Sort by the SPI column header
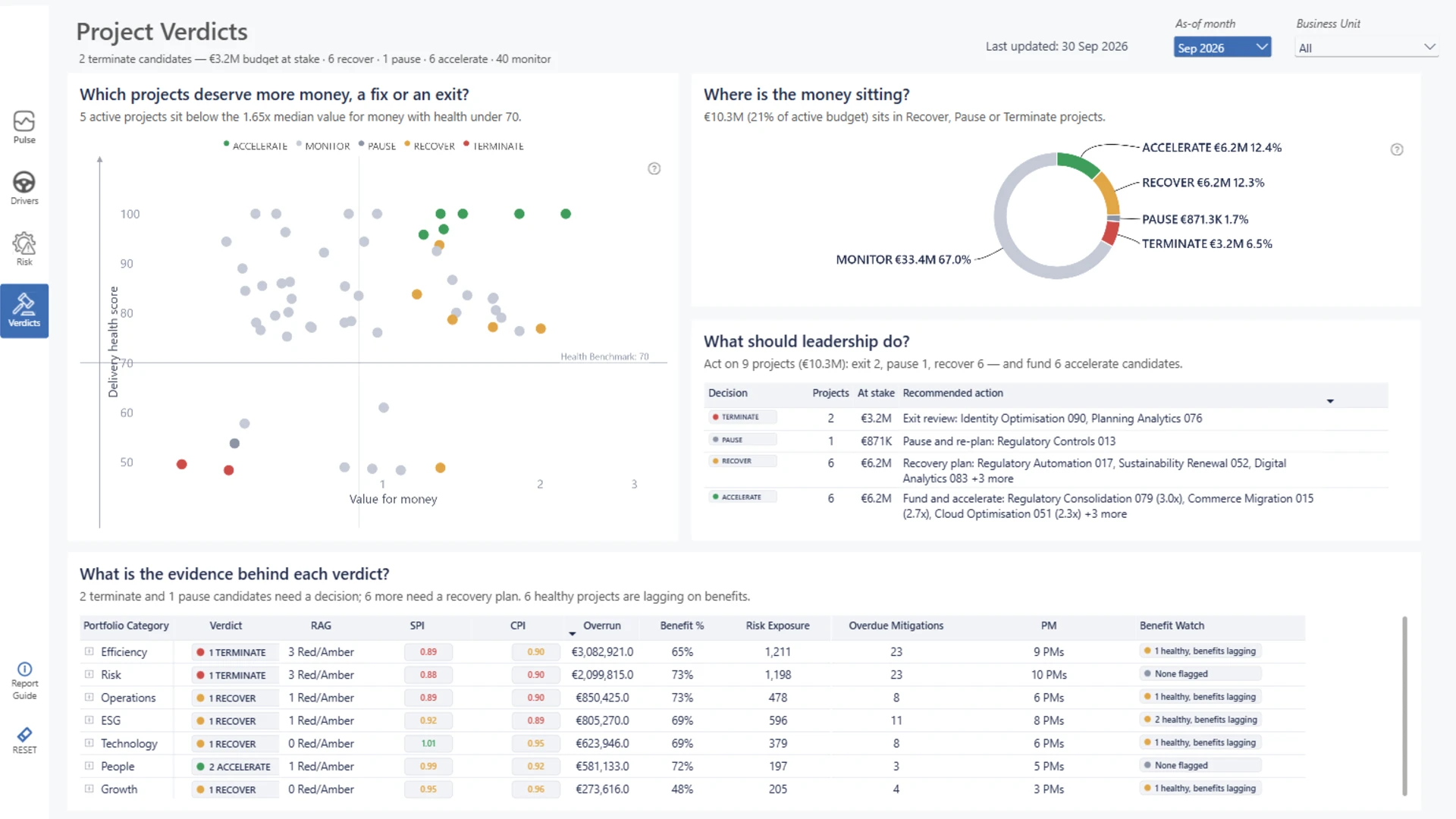Viewport: 1456px width, 819px height. click(x=417, y=626)
